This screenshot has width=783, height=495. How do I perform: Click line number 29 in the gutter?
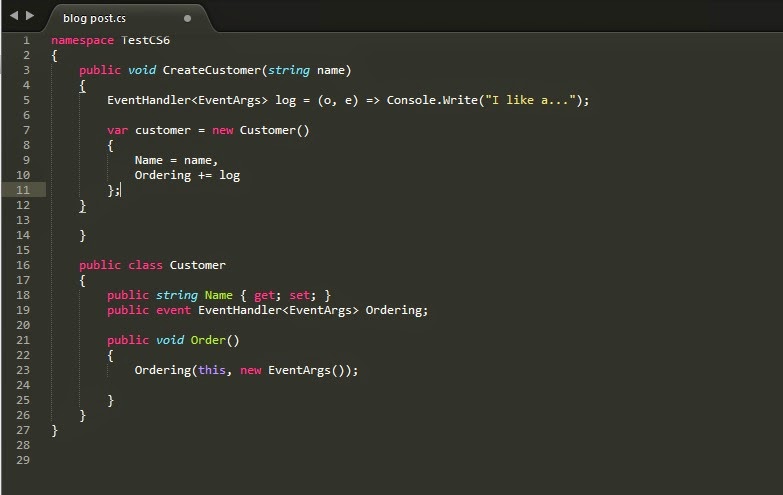point(23,460)
